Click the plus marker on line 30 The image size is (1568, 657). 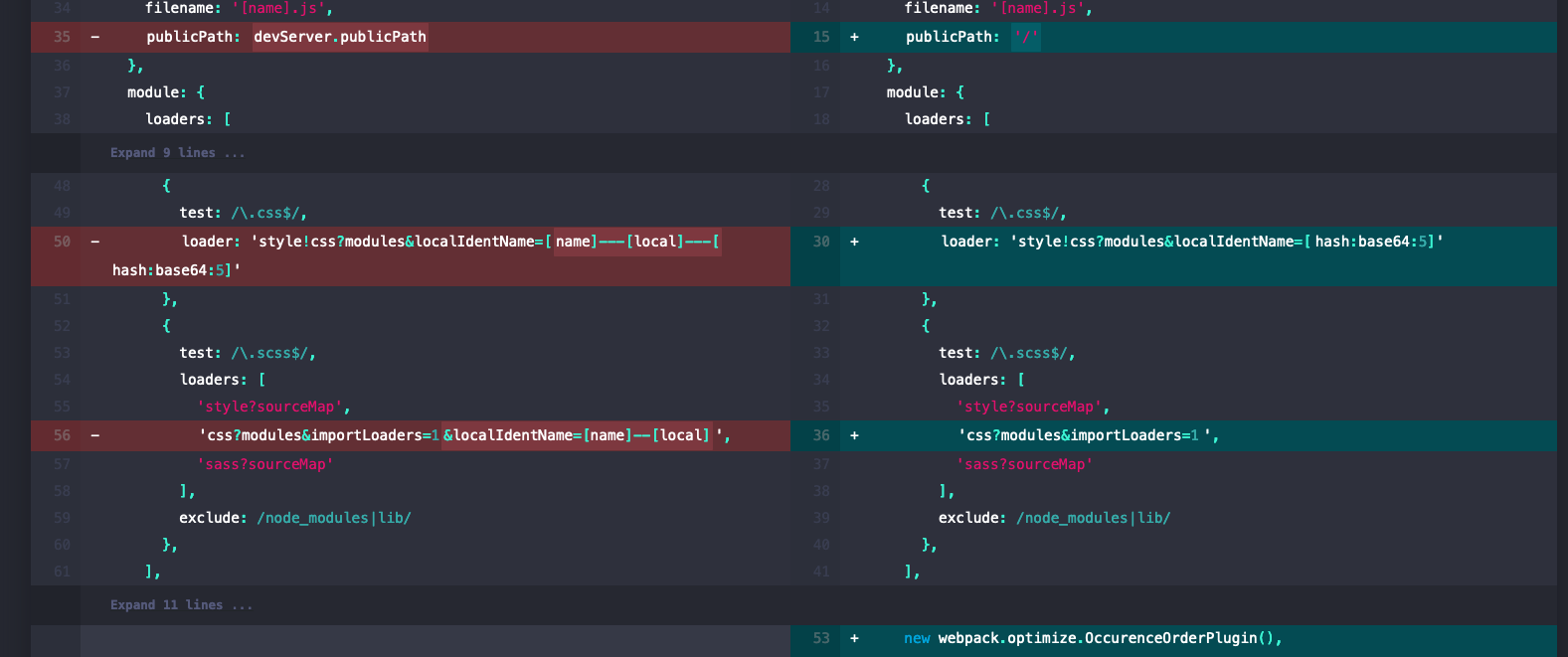tap(854, 242)
